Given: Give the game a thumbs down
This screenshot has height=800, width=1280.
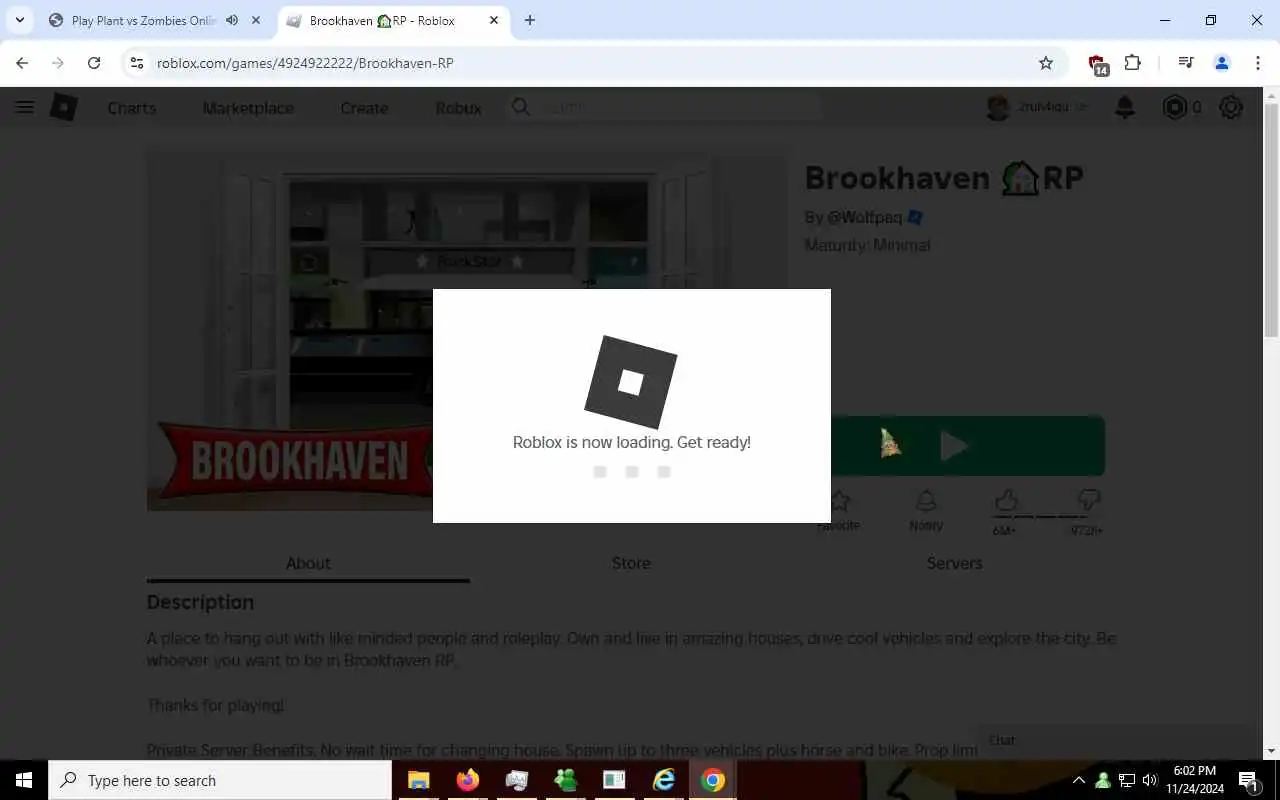Looking at the screenshot, I should (x=1089, y=500).
